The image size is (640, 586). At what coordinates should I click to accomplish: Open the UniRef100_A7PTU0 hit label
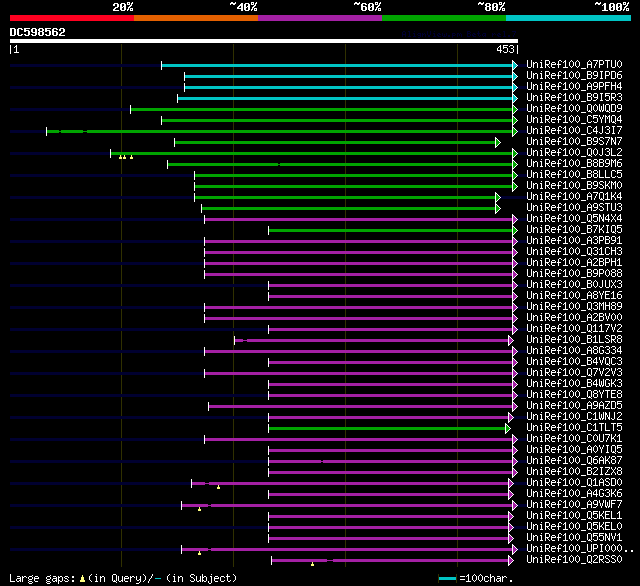pos(574,64)
